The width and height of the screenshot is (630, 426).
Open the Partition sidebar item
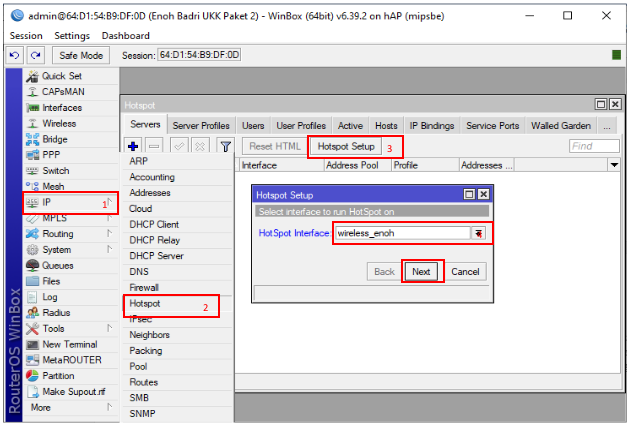point(71,376)
